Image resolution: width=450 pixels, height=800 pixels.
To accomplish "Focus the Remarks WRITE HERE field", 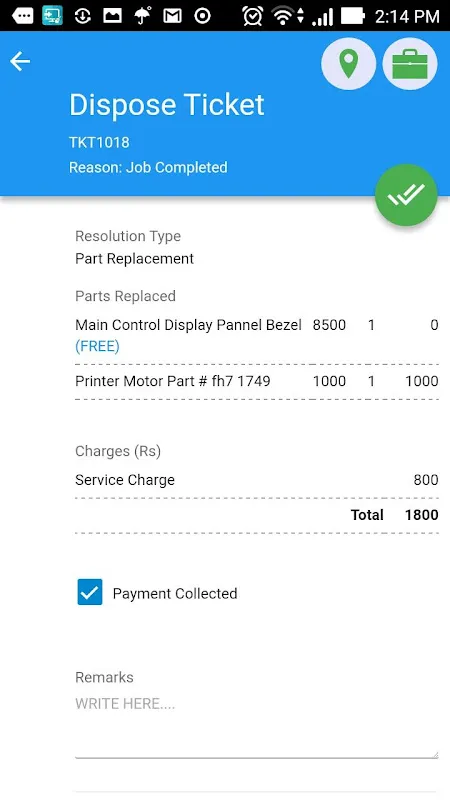I will [257, 726].
